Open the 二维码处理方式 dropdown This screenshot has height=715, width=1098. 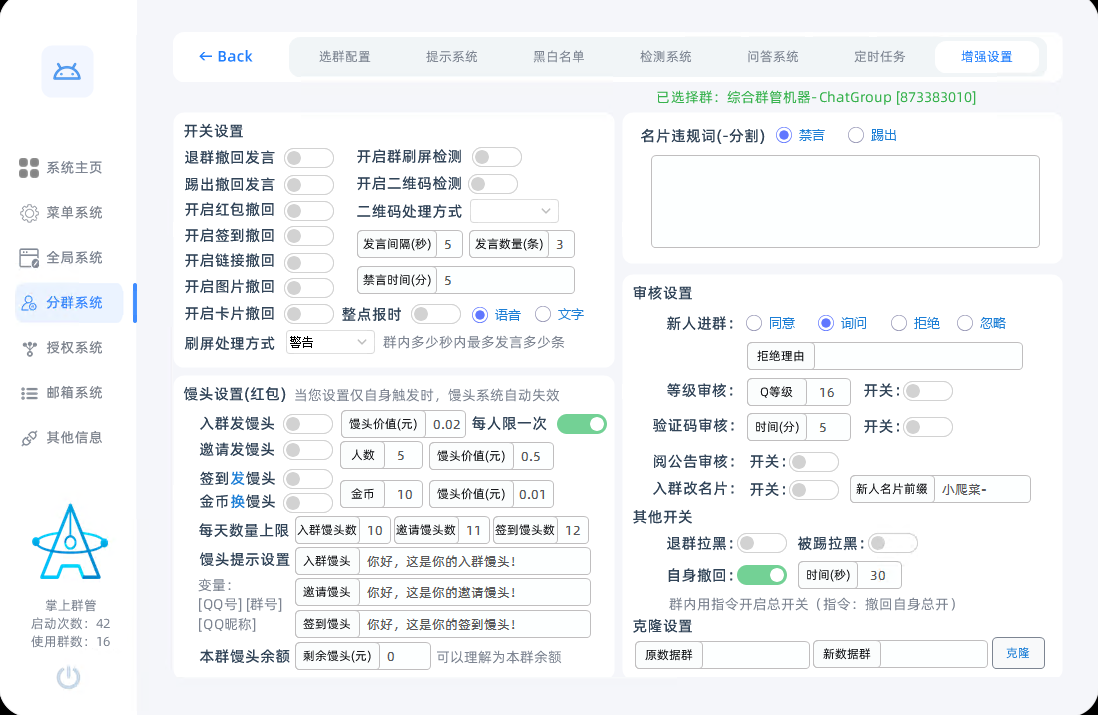click(x=514, y=211)
